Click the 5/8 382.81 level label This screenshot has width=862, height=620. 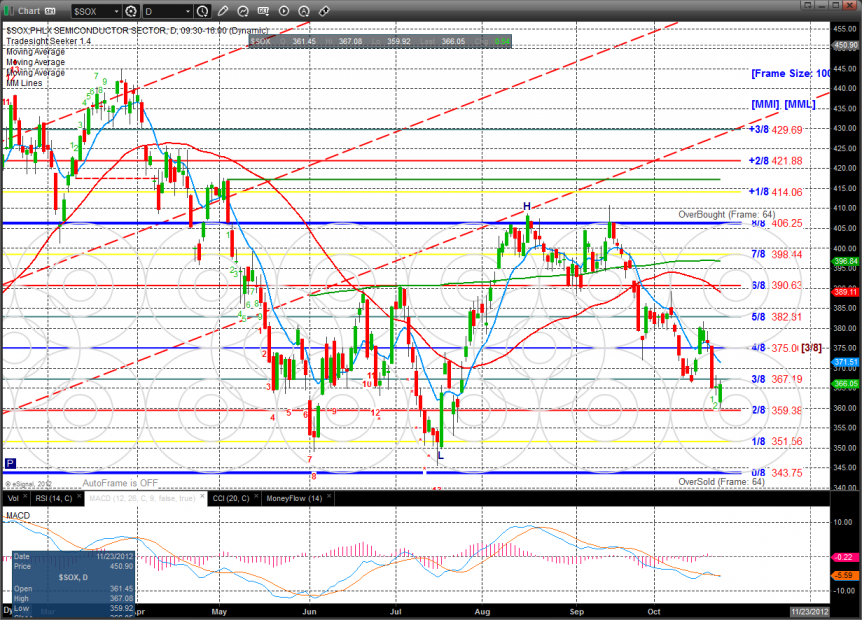coord(777,317)
